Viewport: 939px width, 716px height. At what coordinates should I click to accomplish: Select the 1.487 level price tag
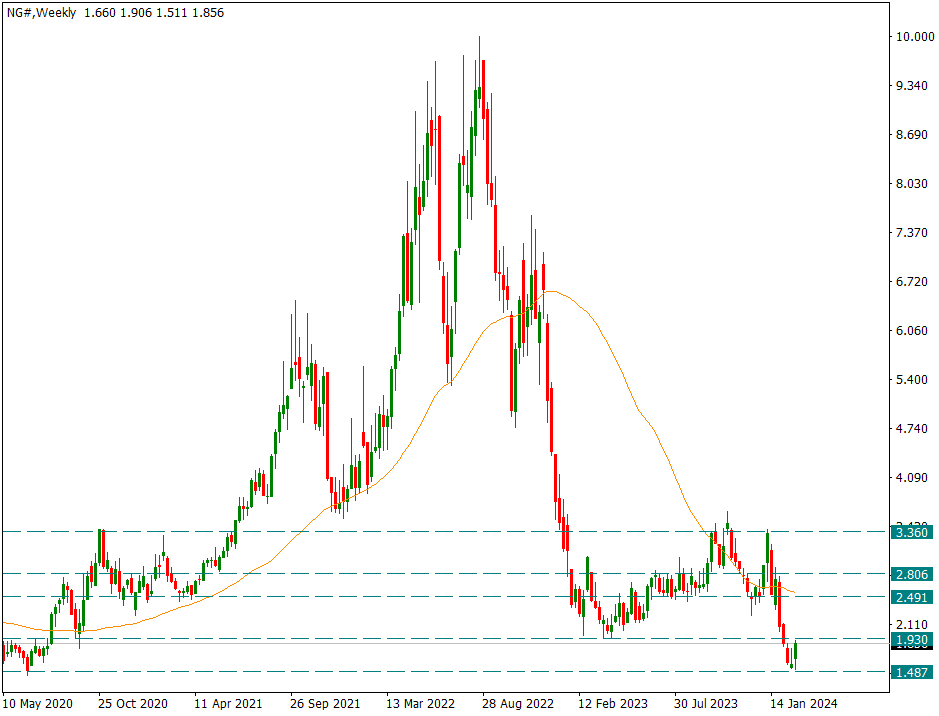(x=911, y=672)
